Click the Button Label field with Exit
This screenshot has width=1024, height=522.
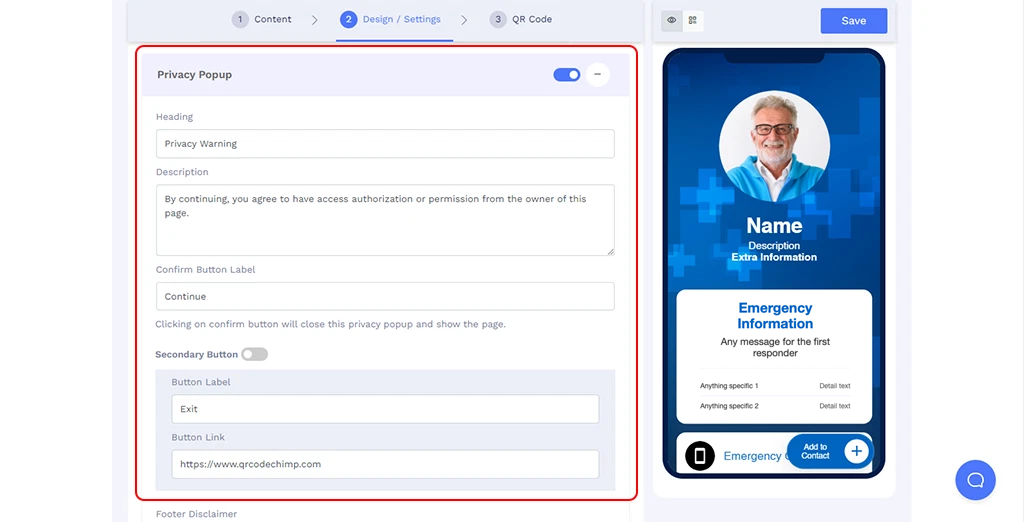[x=385, y=409]
